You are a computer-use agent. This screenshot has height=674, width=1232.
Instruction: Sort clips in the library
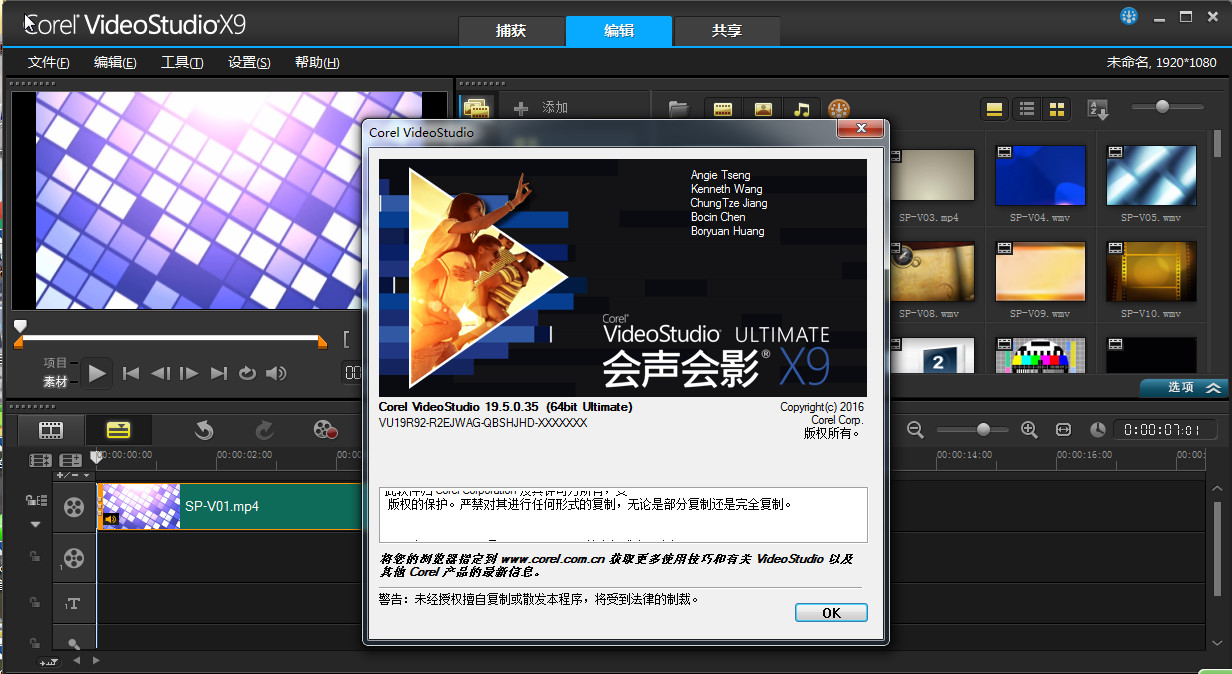(1098, 109)
